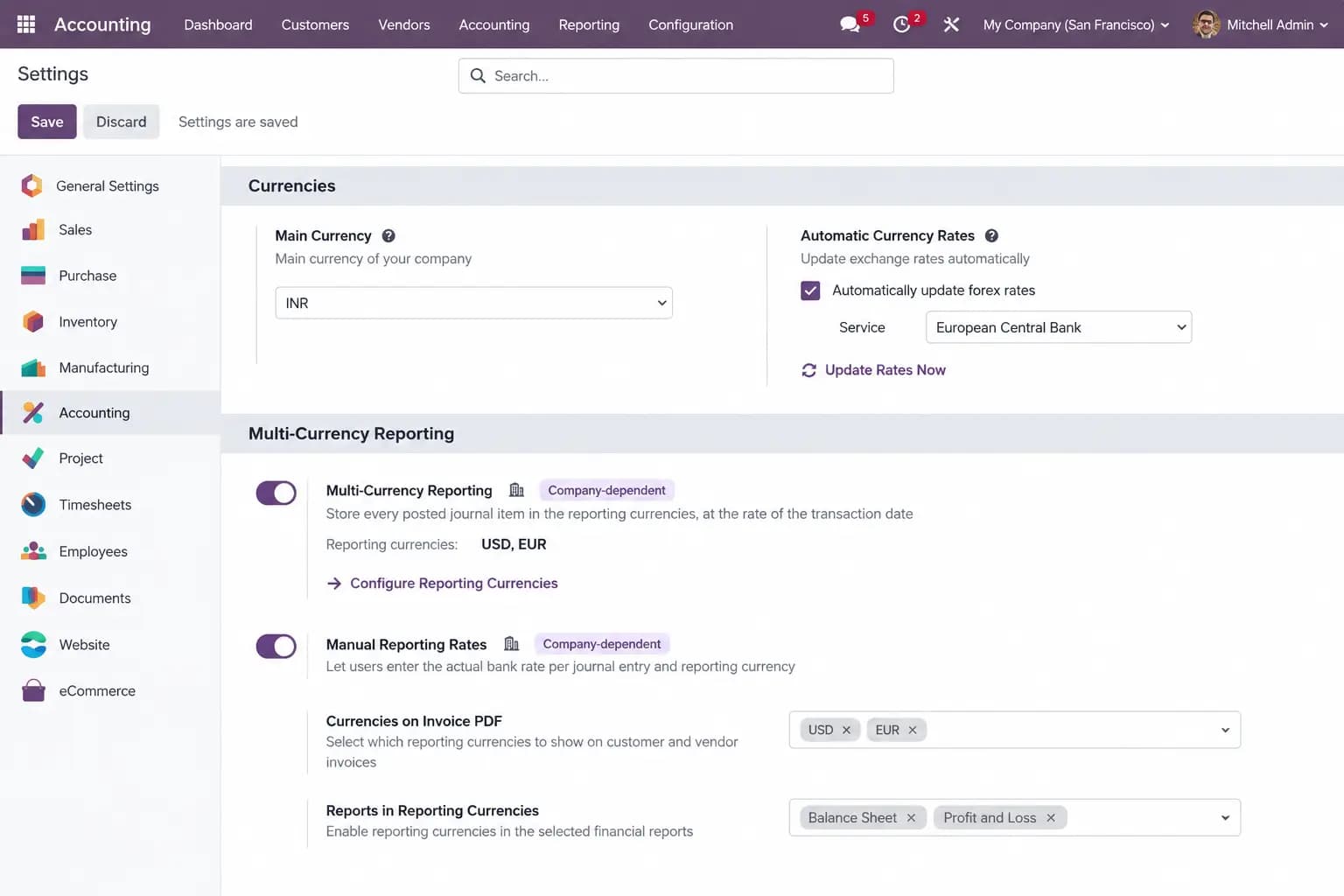
Task: Remove Profit and Loss tag from reports
Action: coord(1051,817)
